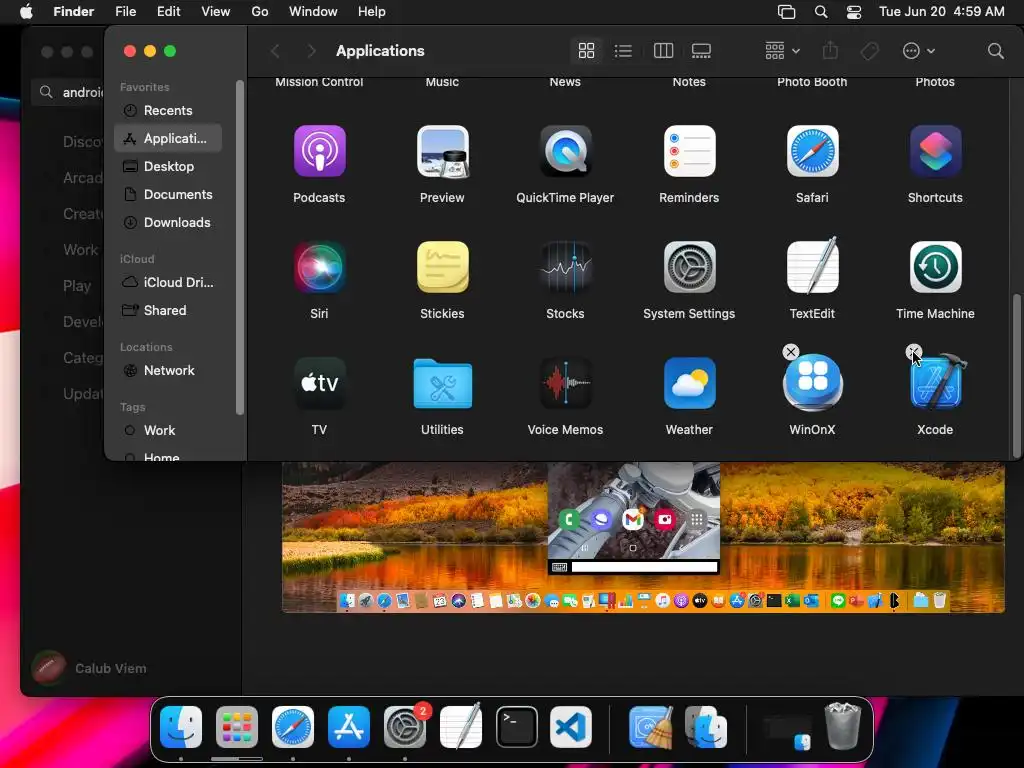The height and width of the screenshot is (768, 1024).
Task: Open the Weather app icon
Action: click(x=689, y=383)
